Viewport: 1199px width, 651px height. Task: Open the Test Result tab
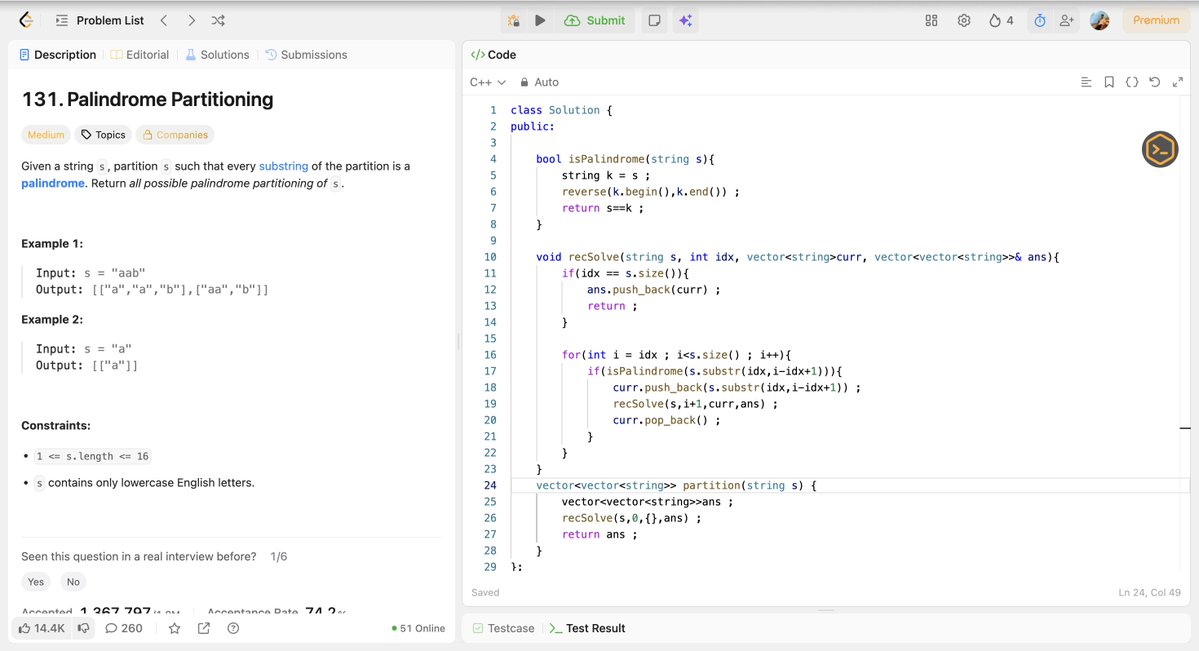click(x=587, y=628)
